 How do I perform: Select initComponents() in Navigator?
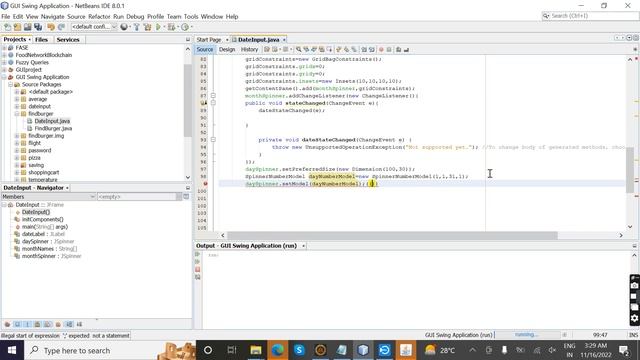(42, 220)
